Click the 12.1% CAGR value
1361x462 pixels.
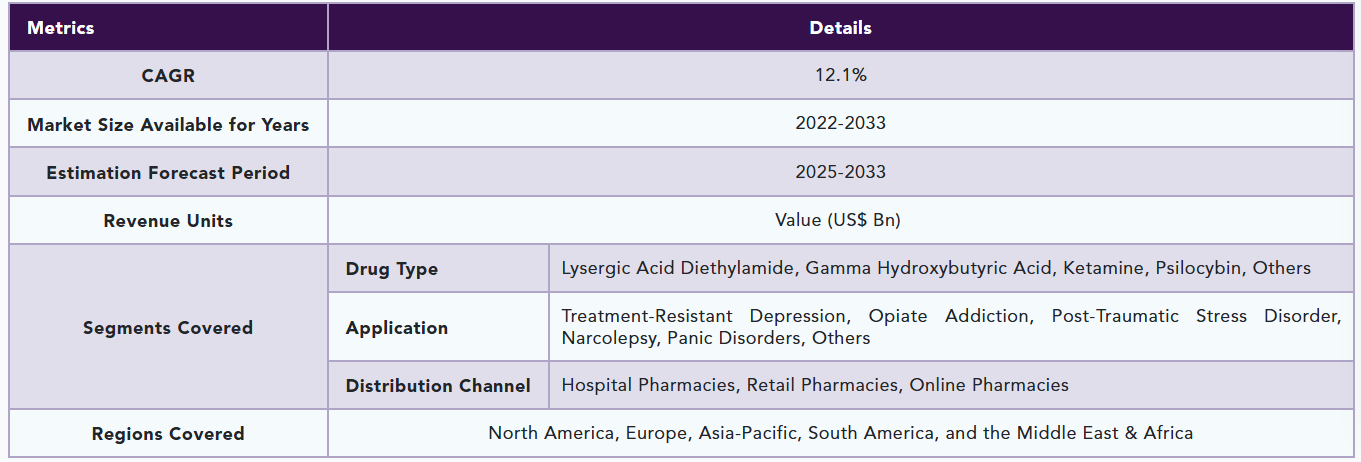840,75
